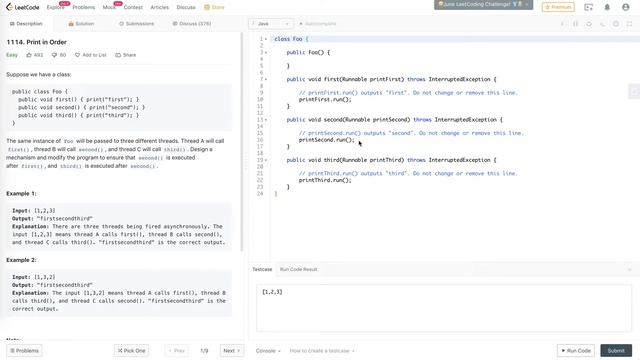Click the 1/9 page indicator
The width and height of the screenshot is (640, 360).
[204, 351]
